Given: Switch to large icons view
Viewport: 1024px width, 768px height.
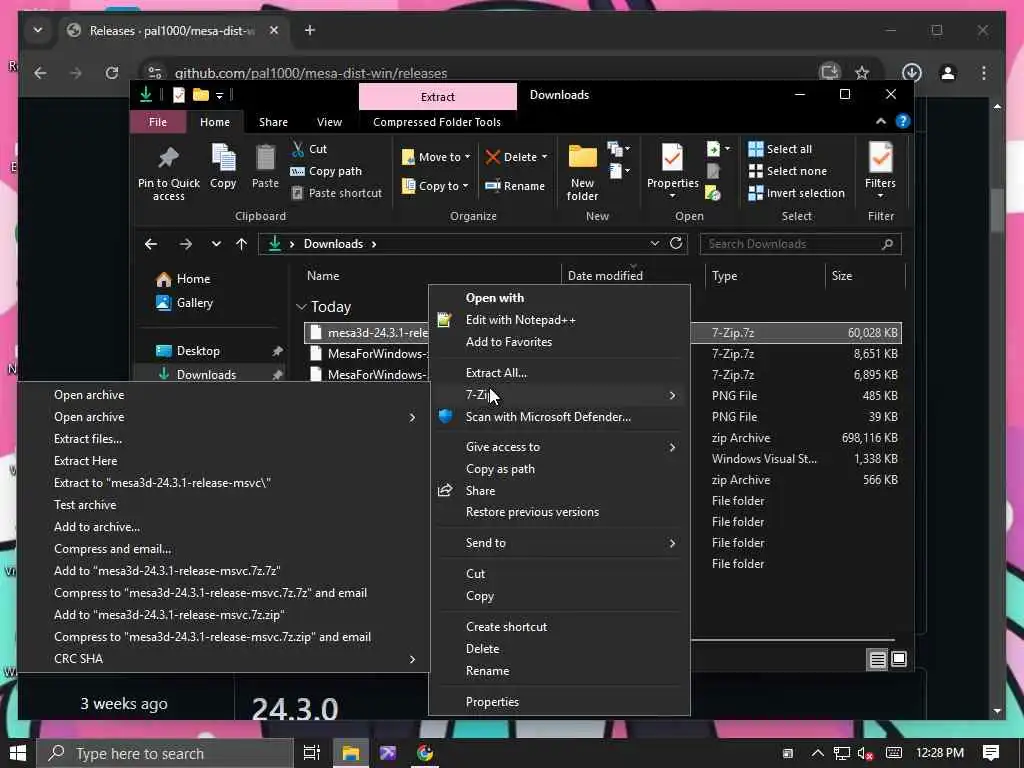Looking at the screenshot, I should (899, 660).
